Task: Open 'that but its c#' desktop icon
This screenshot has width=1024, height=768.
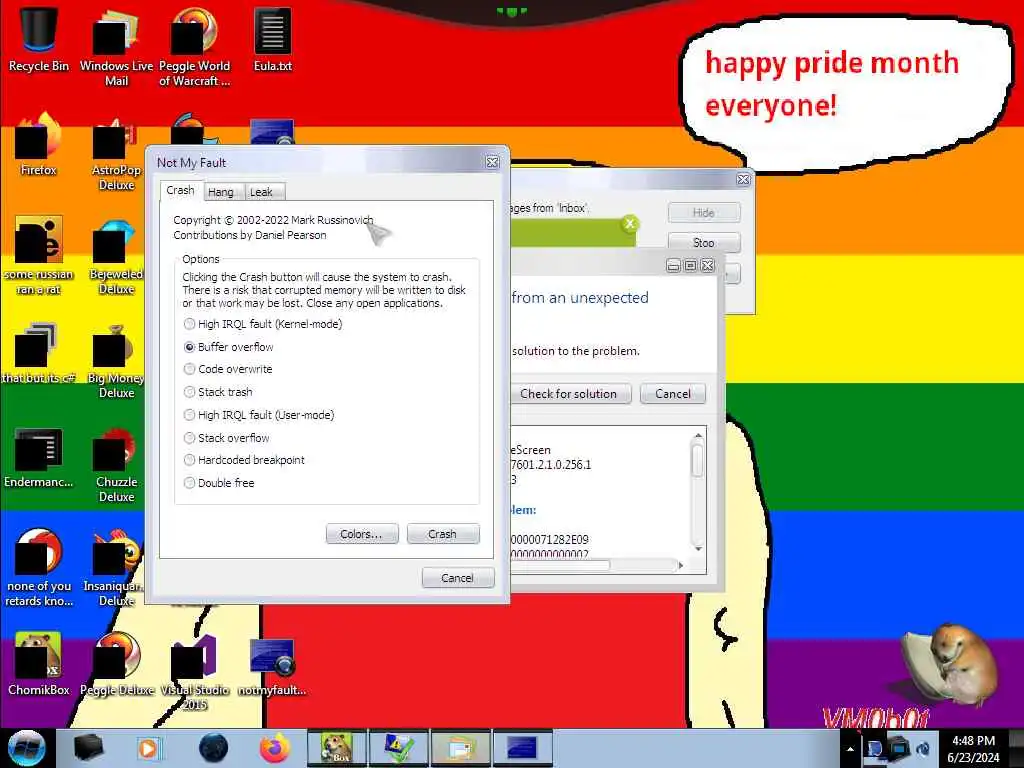Action: pos(39,351)
